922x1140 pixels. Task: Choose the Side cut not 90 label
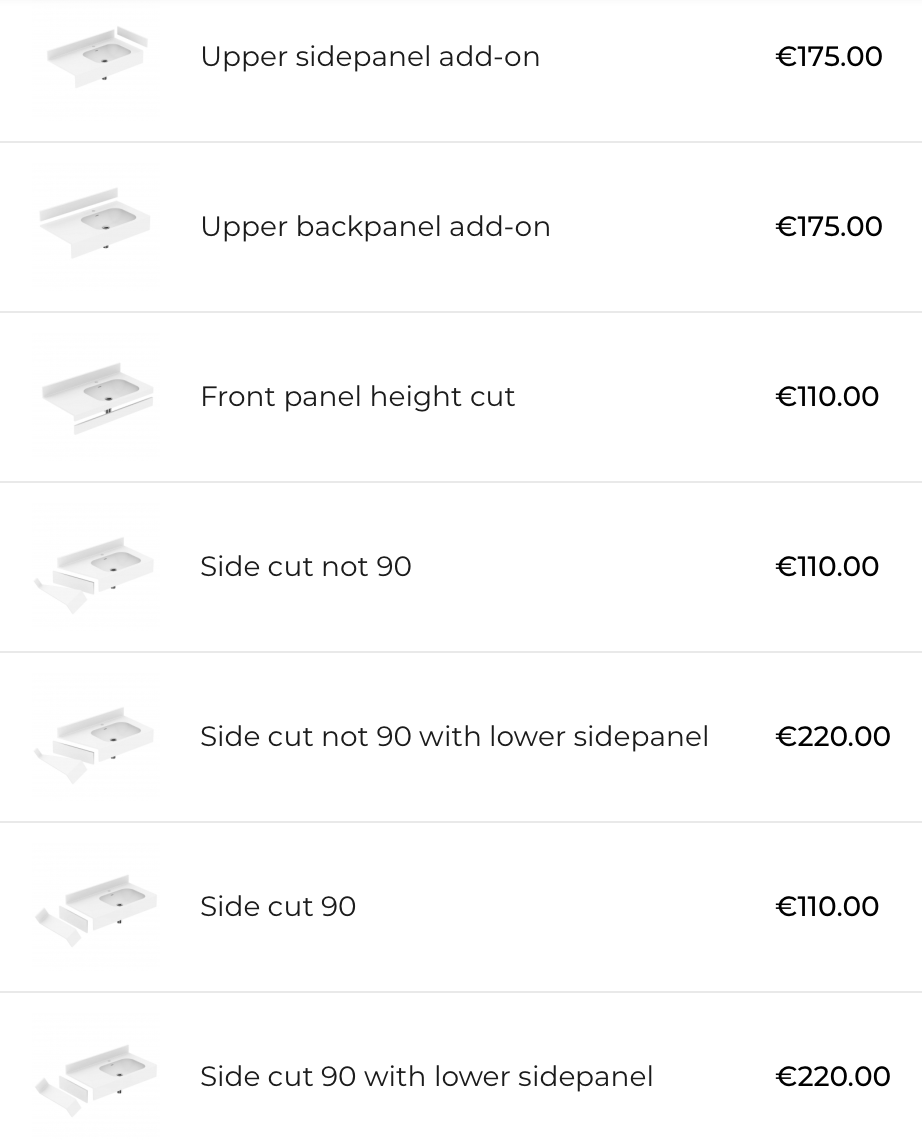coord(305,567)
